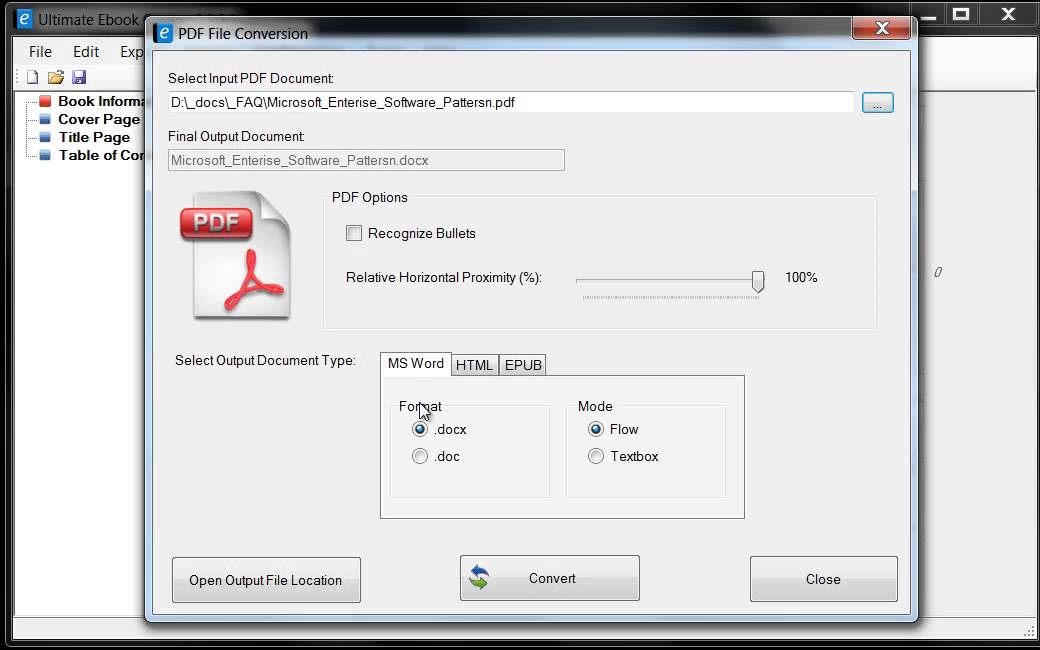1040x650 pixels.
Task: Select Table of Contents tree item
Action: 101,155
